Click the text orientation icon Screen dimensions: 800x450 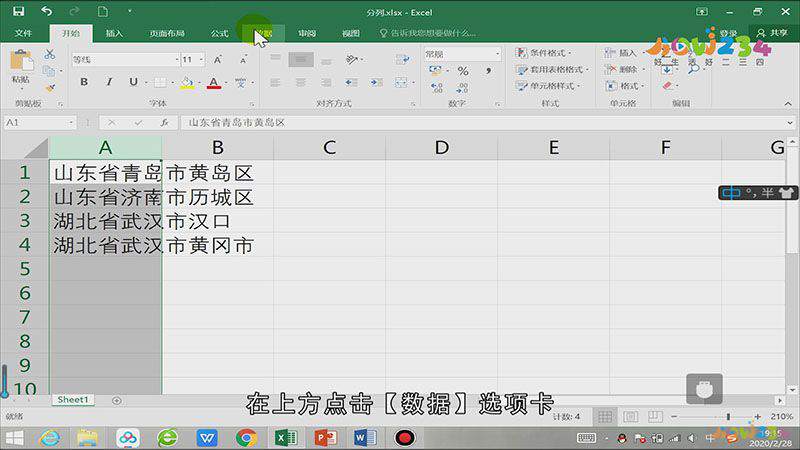coord(352,59)
